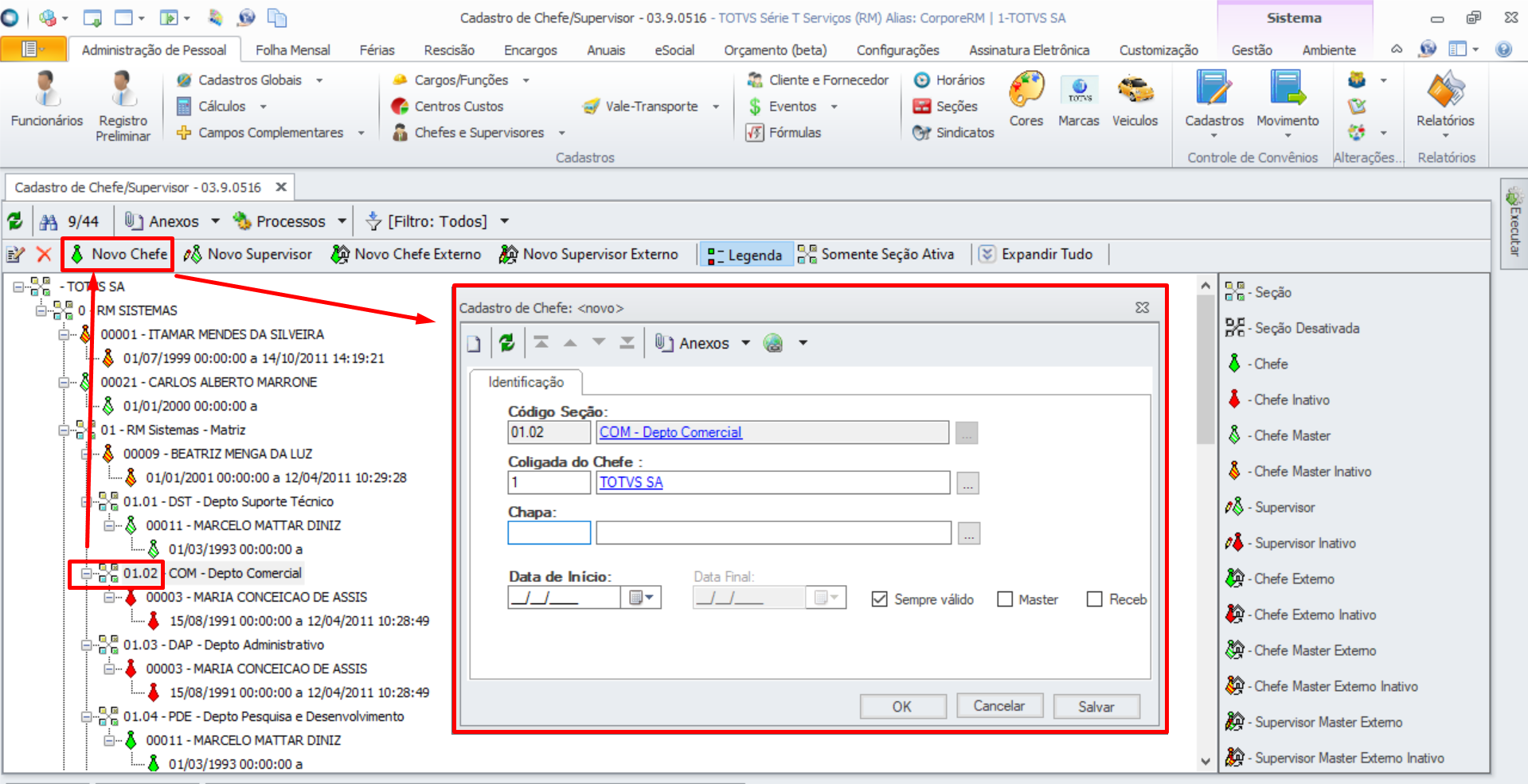The image size is (1528, 784).
Task: Collapse the 01.02 COM Depto Comercial node
Action: click(86, 573)
